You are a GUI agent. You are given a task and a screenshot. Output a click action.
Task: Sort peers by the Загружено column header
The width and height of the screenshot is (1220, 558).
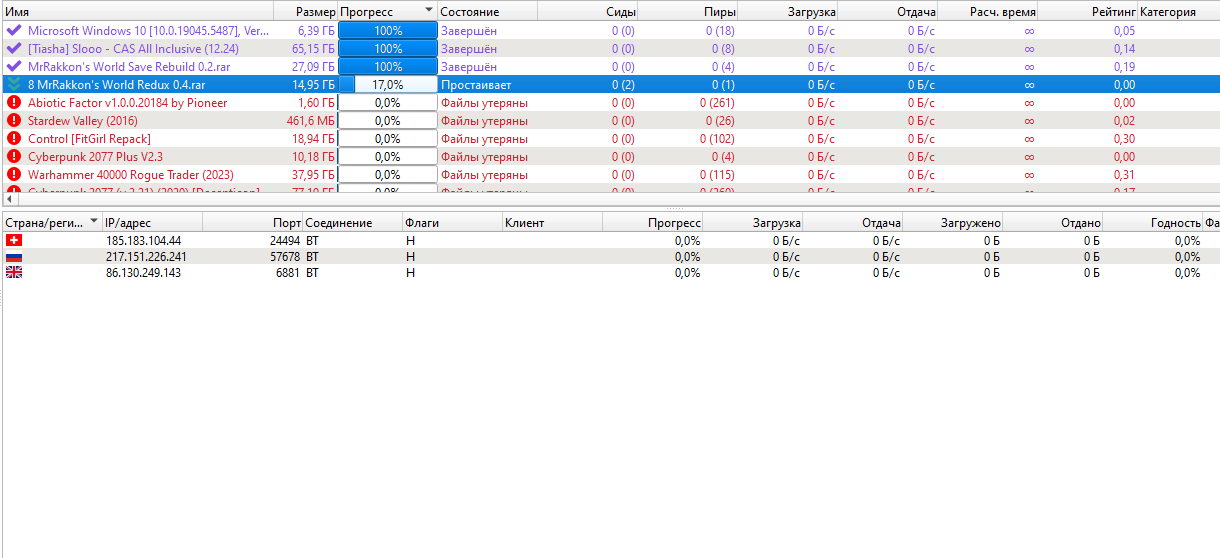[952, 223]
